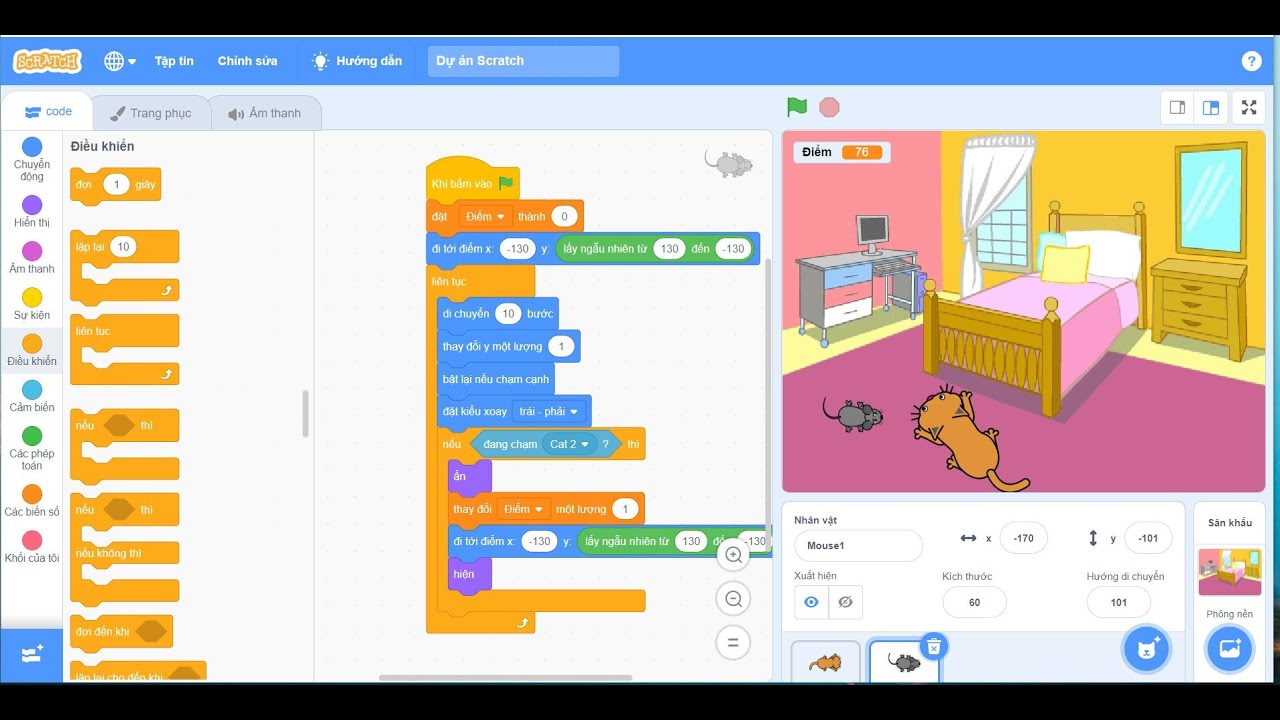The image size is (1280, 720).
Task: Open the language globe menu
Action: pyautogui.click(x=120, y=61)
